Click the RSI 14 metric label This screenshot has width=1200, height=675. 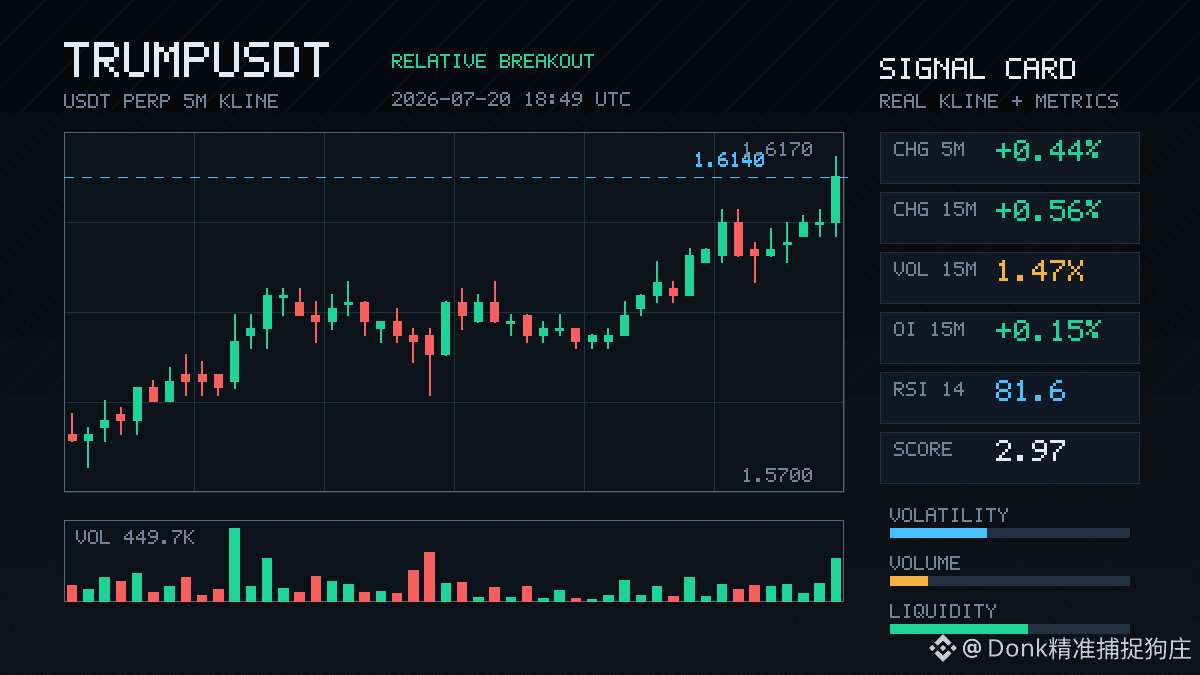929,389
